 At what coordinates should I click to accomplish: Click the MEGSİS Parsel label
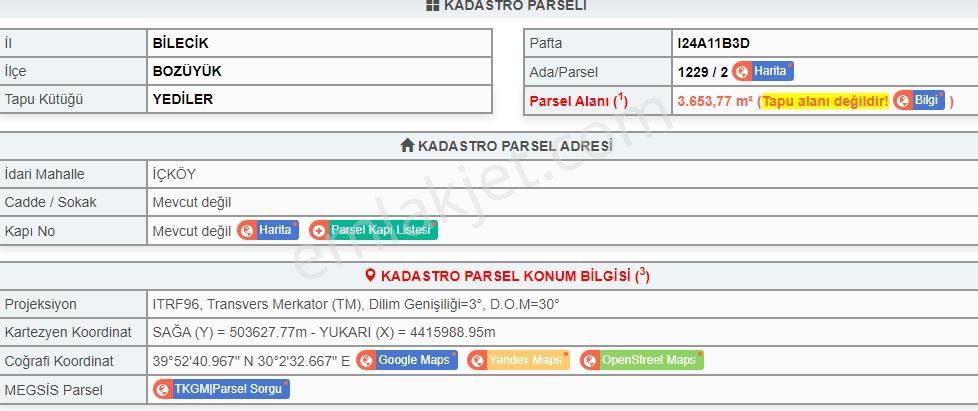point(54,390)
